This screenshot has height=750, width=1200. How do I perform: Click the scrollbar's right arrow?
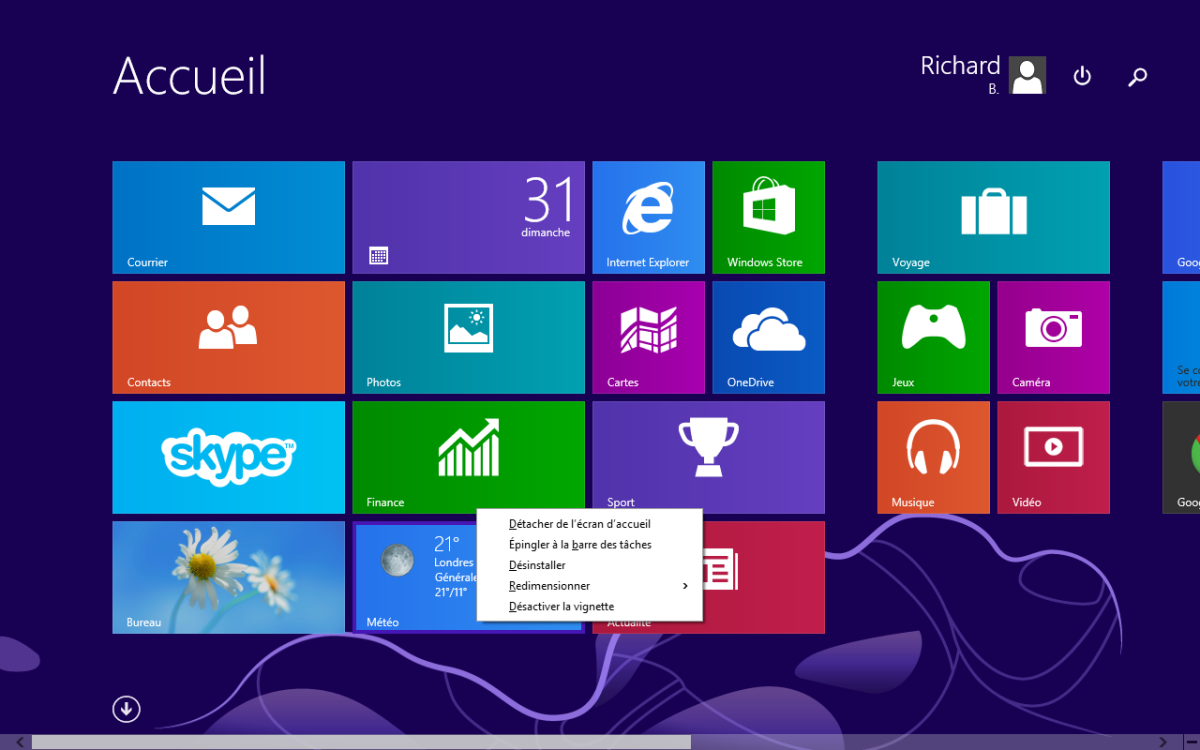(x=1163, y=742)
